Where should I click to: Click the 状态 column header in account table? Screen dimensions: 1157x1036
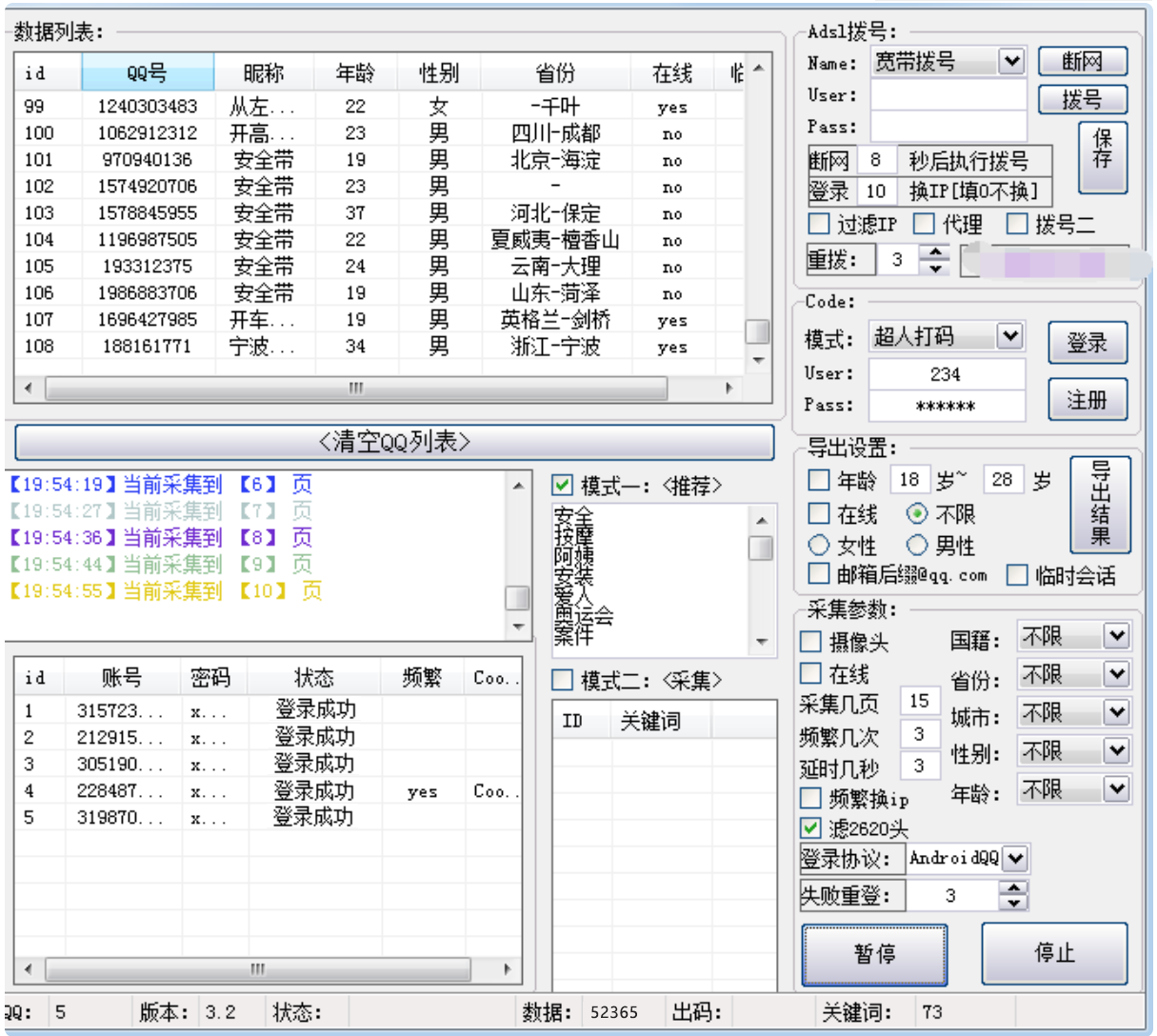313,677
